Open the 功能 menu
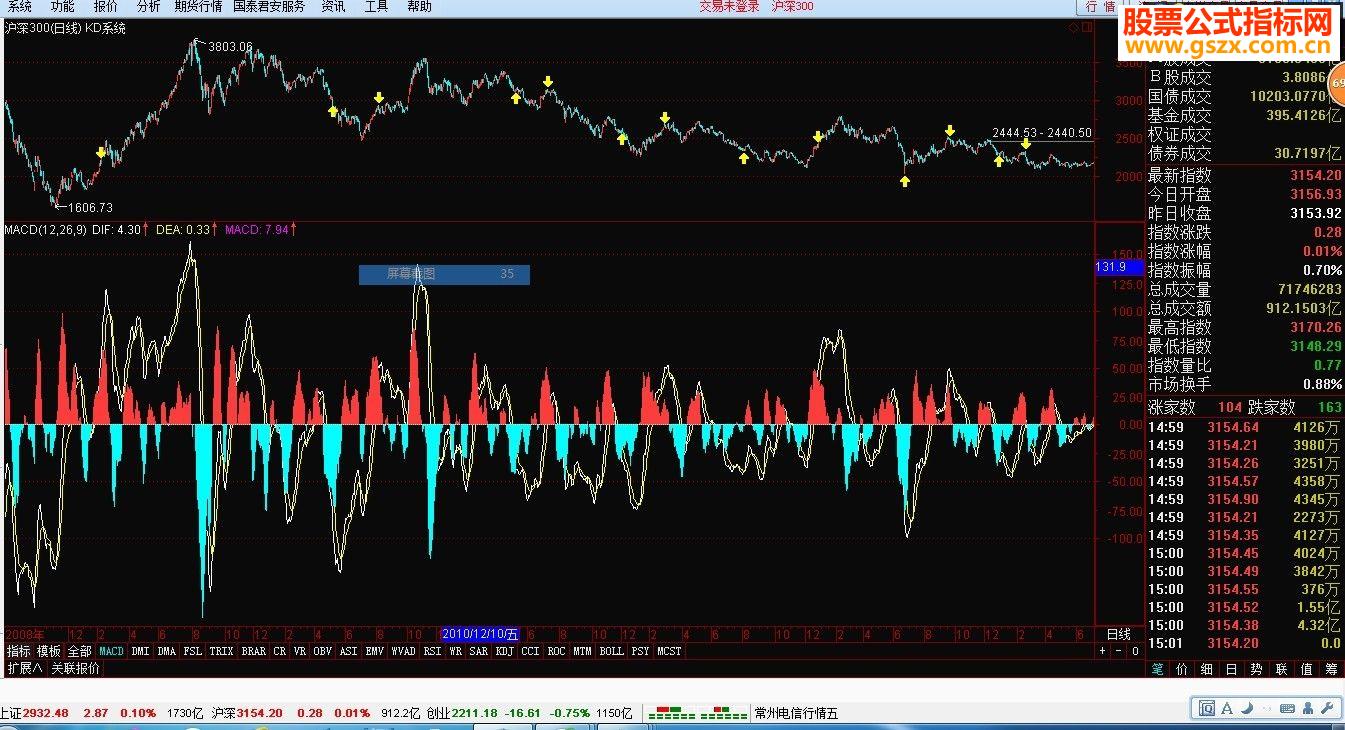This screenshot has height=730, width=1345. tap(62, 6)
